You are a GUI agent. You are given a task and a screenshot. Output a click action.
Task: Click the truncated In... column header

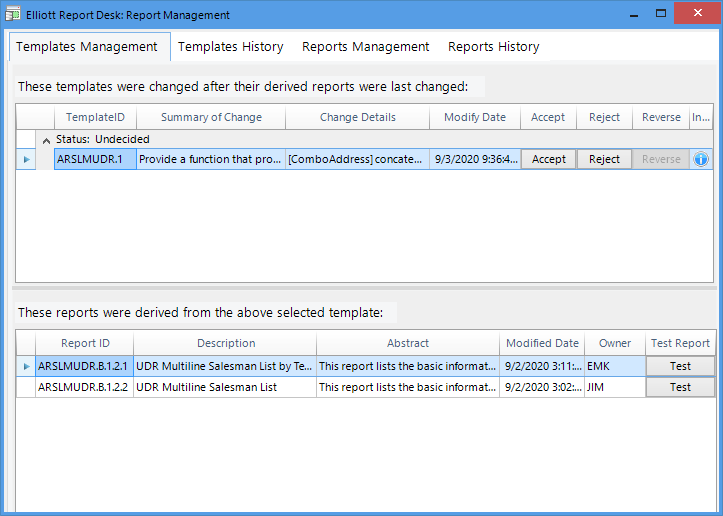pyautogui.click(x=701, y=117)
